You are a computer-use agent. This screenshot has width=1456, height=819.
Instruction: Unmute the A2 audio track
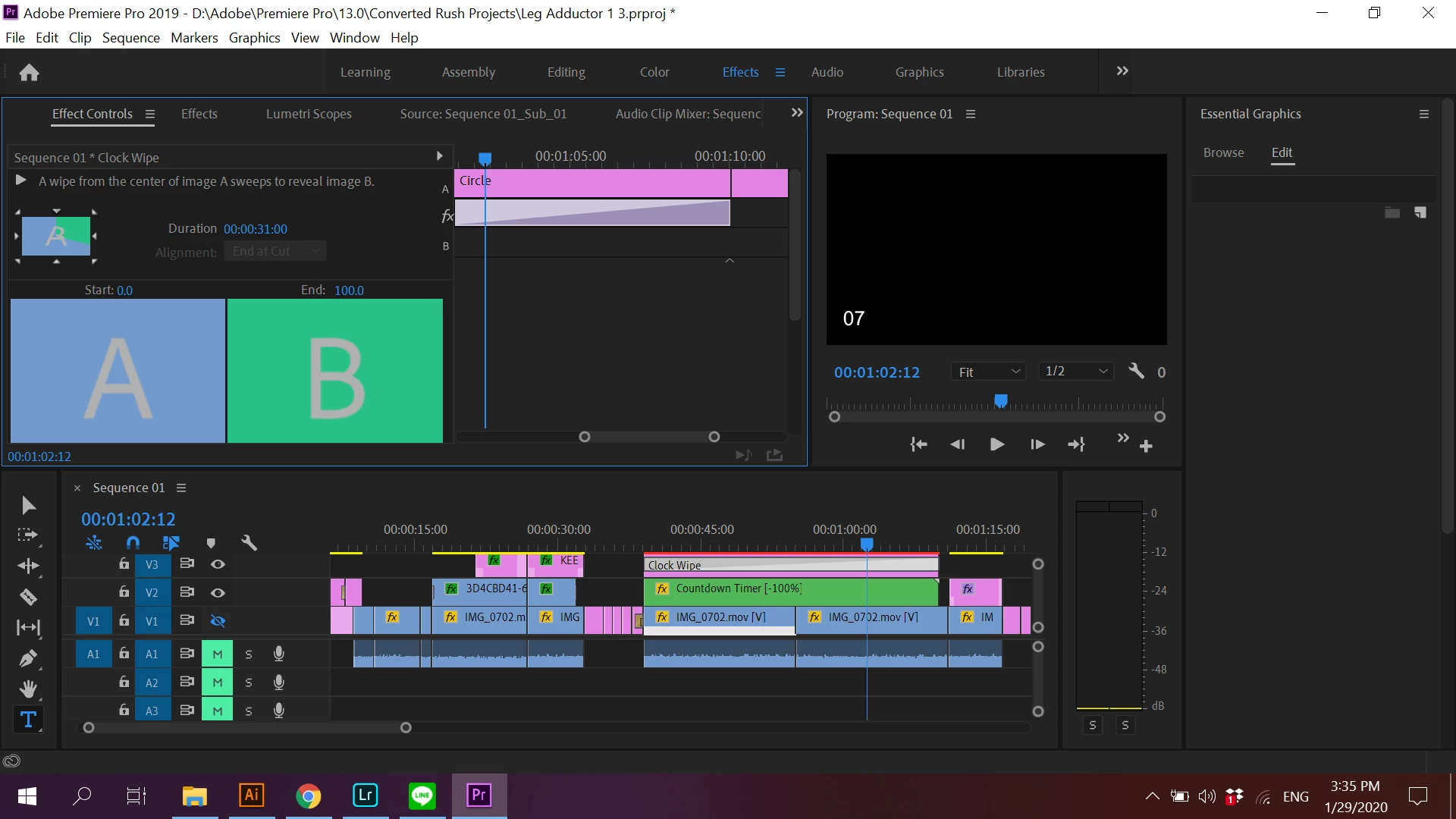pyautogui.click(x=218, y=682)
